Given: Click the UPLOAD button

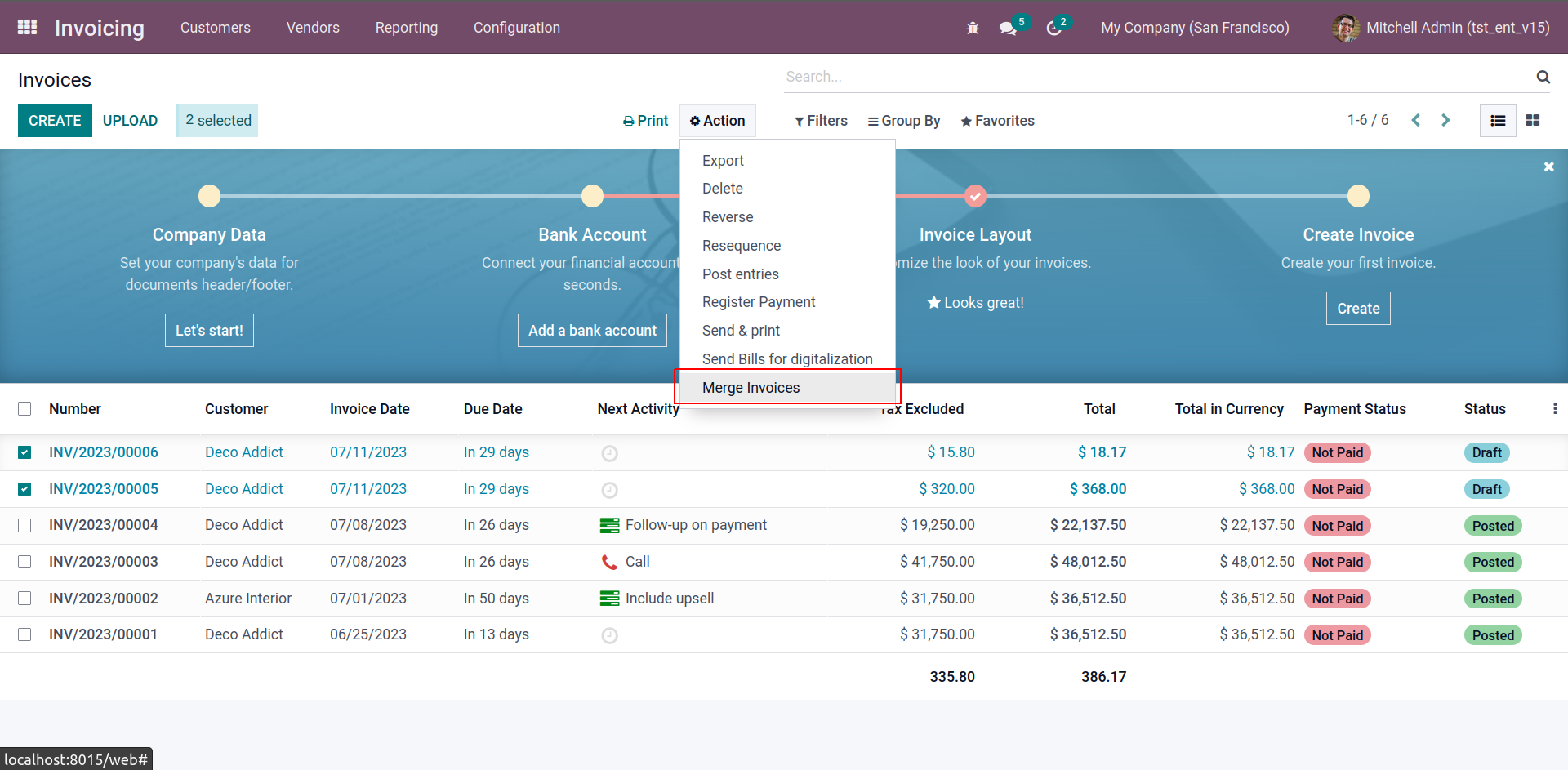Looking at the screenshot, I should click(130, 121).
